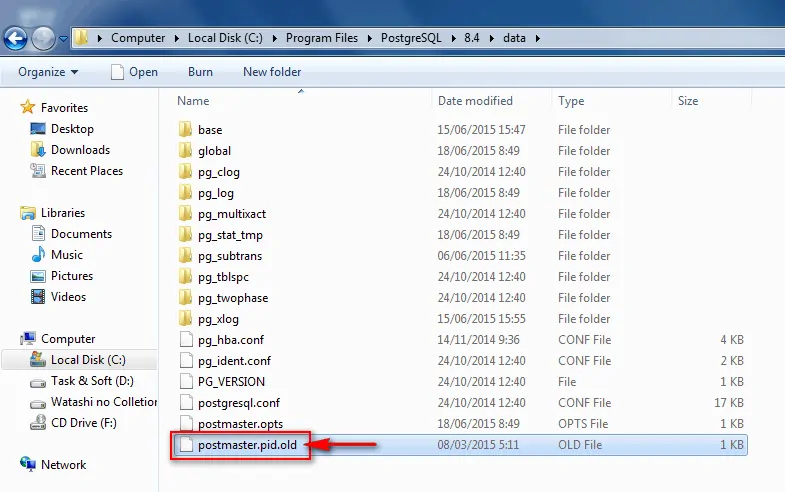Select Task & Soft (D:) drive
The height and width of the screenshot is (492, 785).
point(92,381)
